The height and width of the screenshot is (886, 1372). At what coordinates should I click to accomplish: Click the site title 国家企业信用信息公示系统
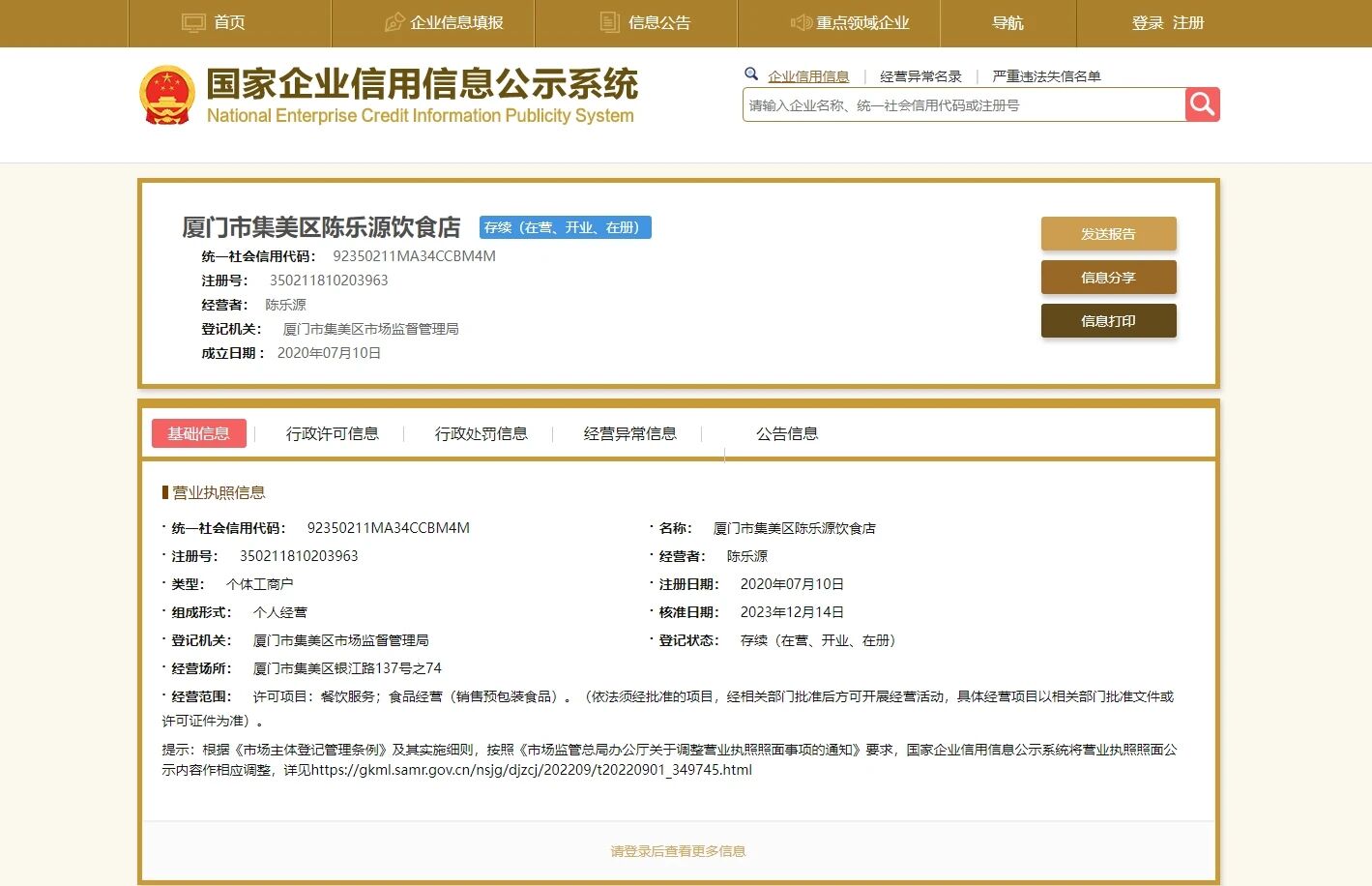(423, 84)
